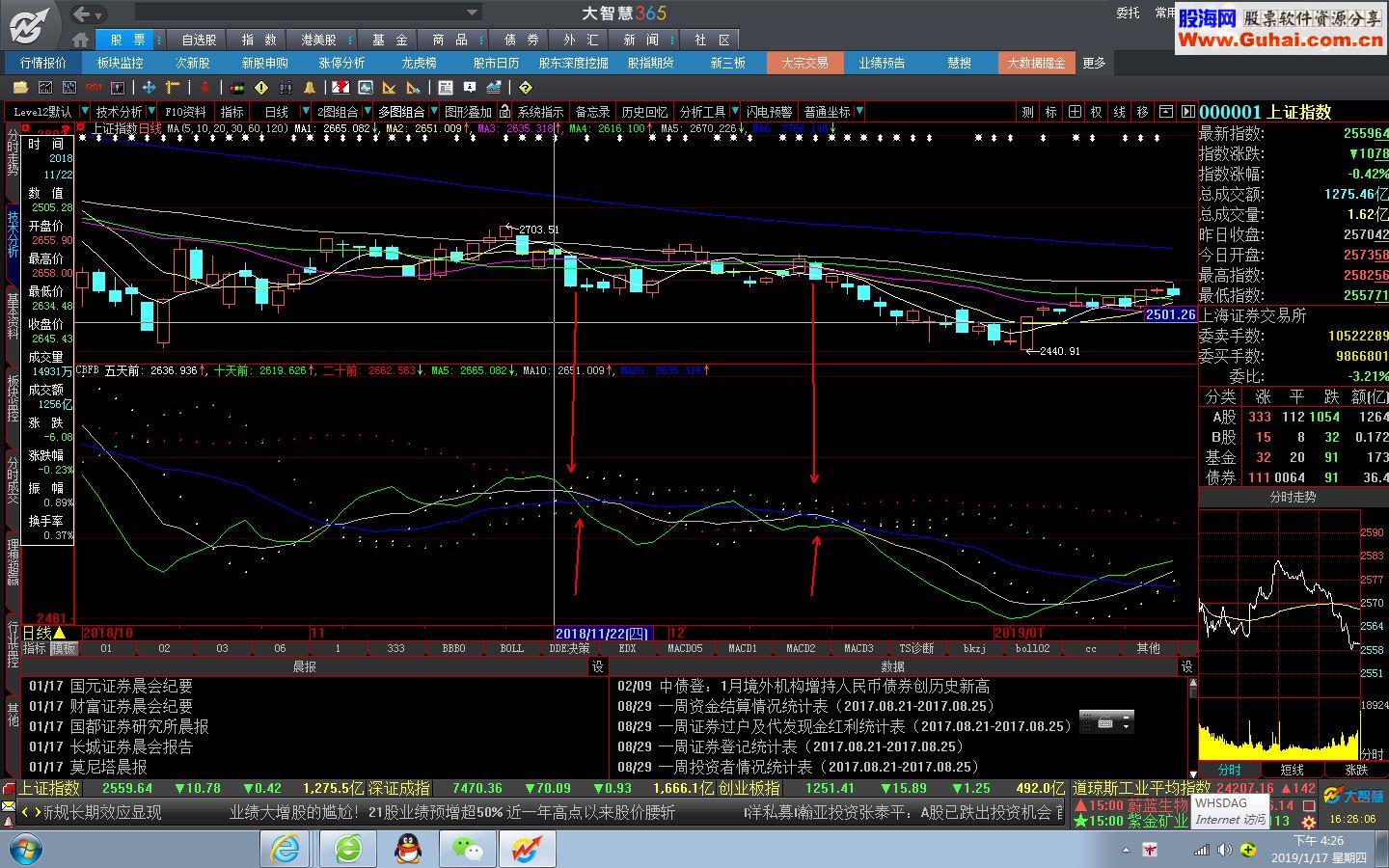Open 国元证券晨会纪要 report link
This screenshot has height=868, width=1389.
point(131,686)
